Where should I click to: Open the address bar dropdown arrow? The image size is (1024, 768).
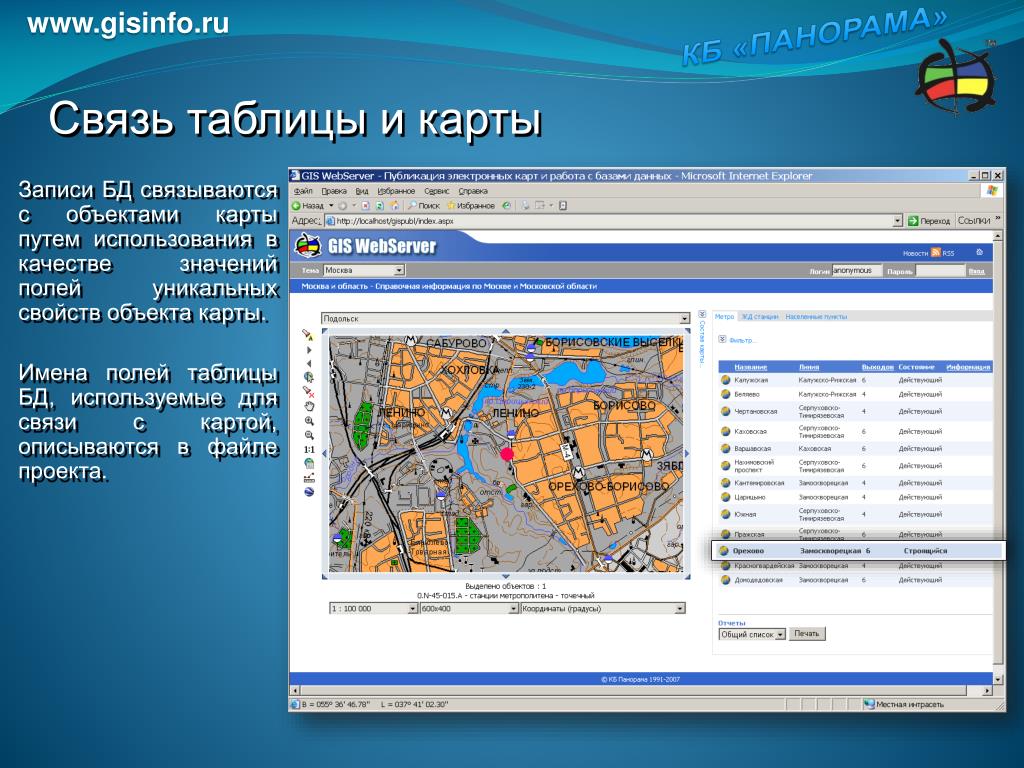[x=897, y=221]
